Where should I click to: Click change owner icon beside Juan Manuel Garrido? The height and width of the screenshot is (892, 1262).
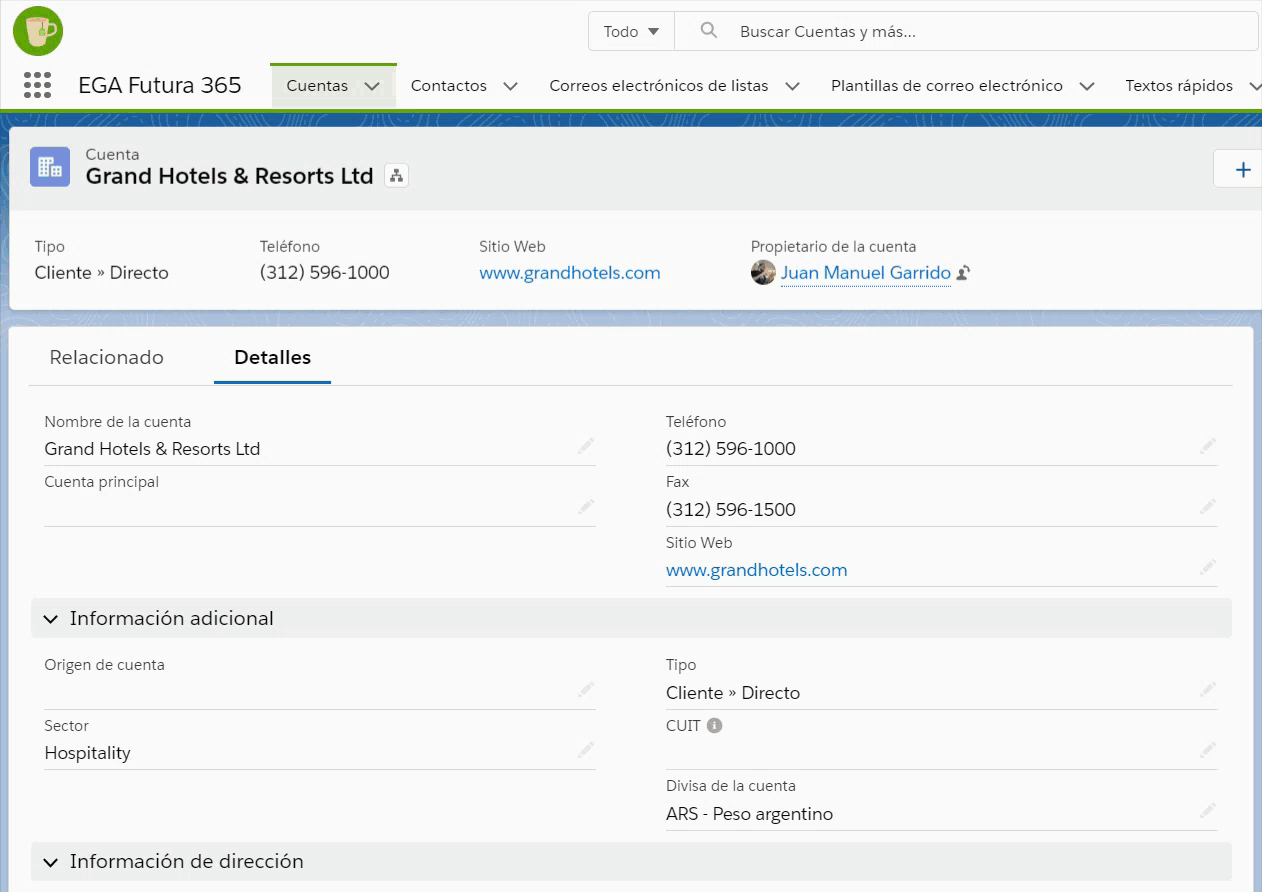click(963, 273)
